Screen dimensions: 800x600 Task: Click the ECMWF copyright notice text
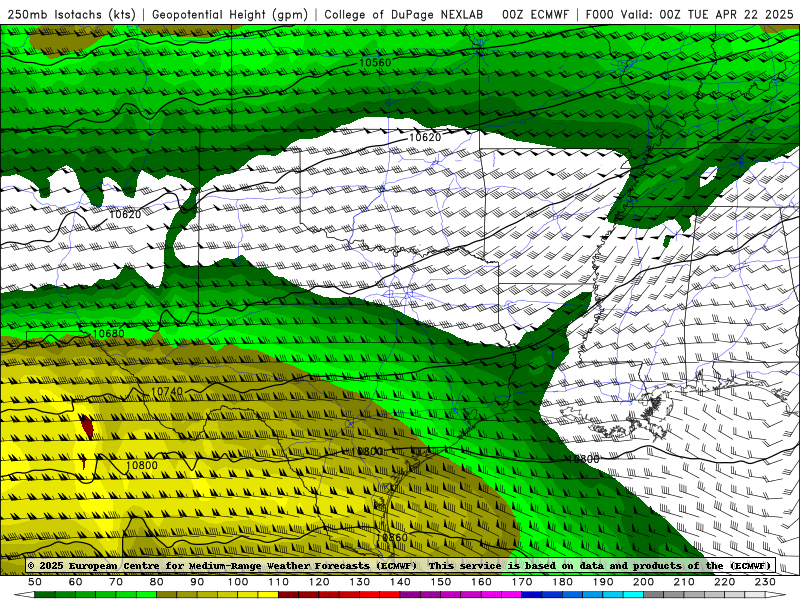(399, 565)
